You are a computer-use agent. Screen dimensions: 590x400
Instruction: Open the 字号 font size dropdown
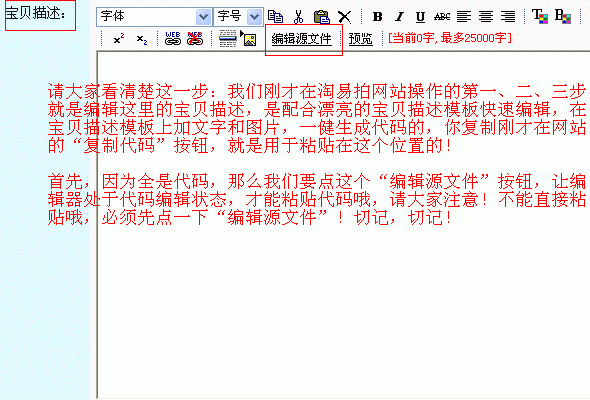tap(238, 17)
